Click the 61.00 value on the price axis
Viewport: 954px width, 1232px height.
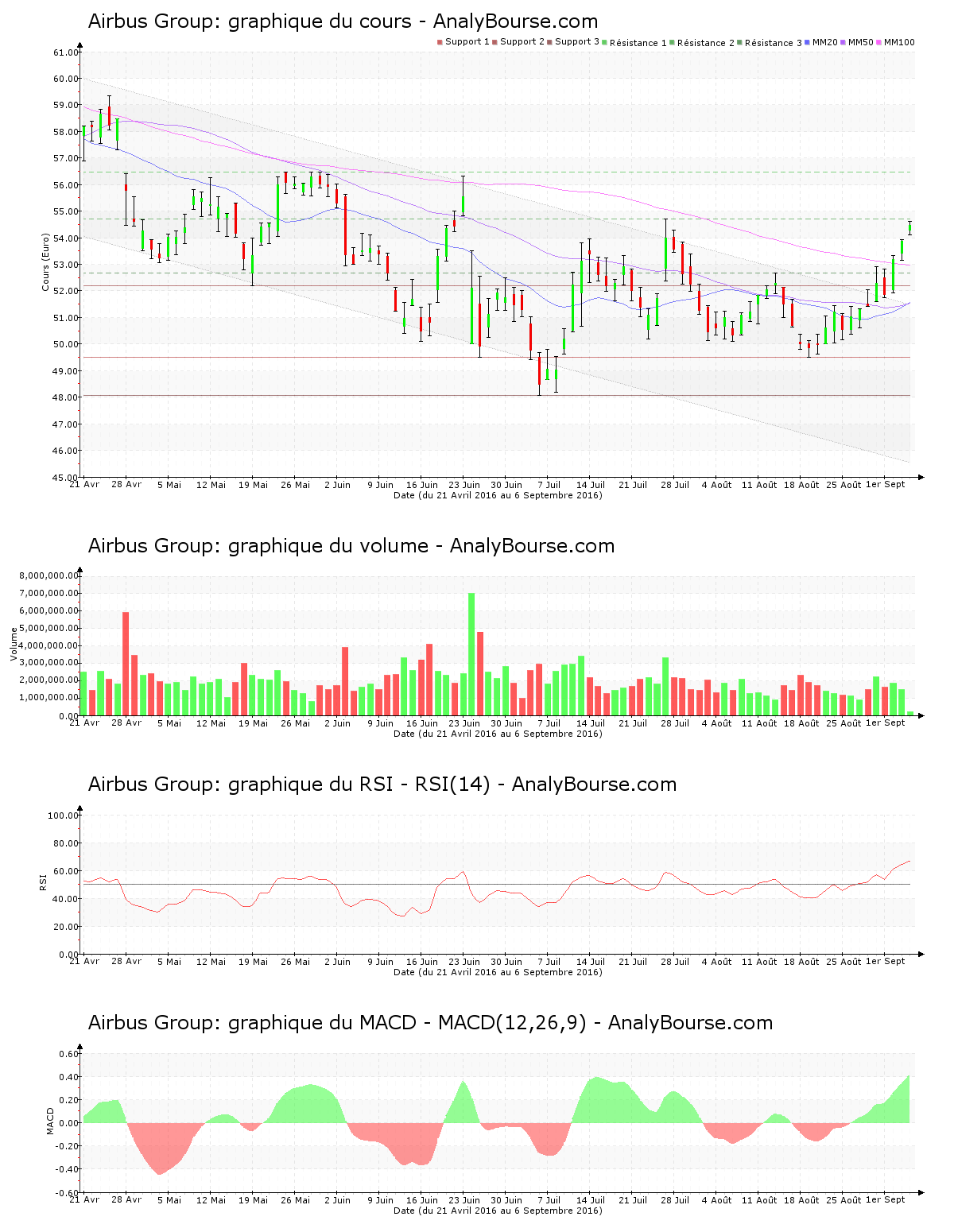(66, 52)
